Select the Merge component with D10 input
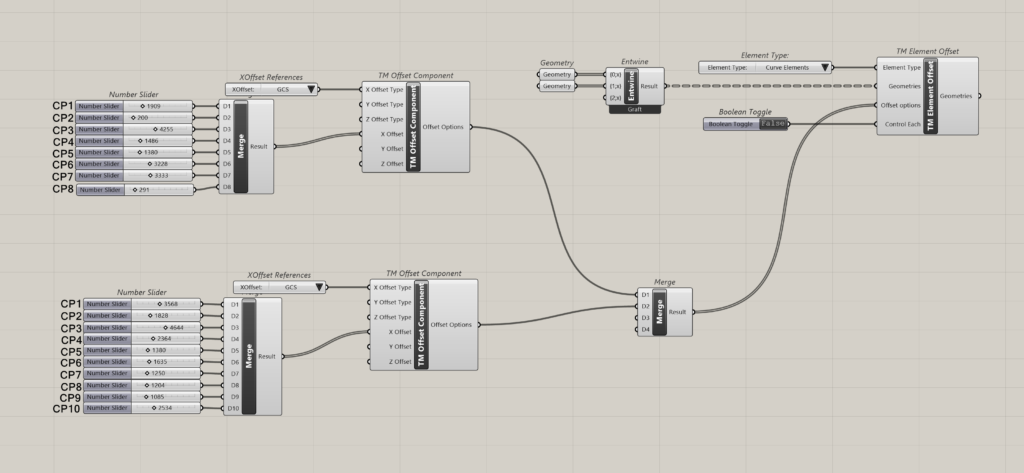This screenshot has height=473, width=1024. [249, 355]
